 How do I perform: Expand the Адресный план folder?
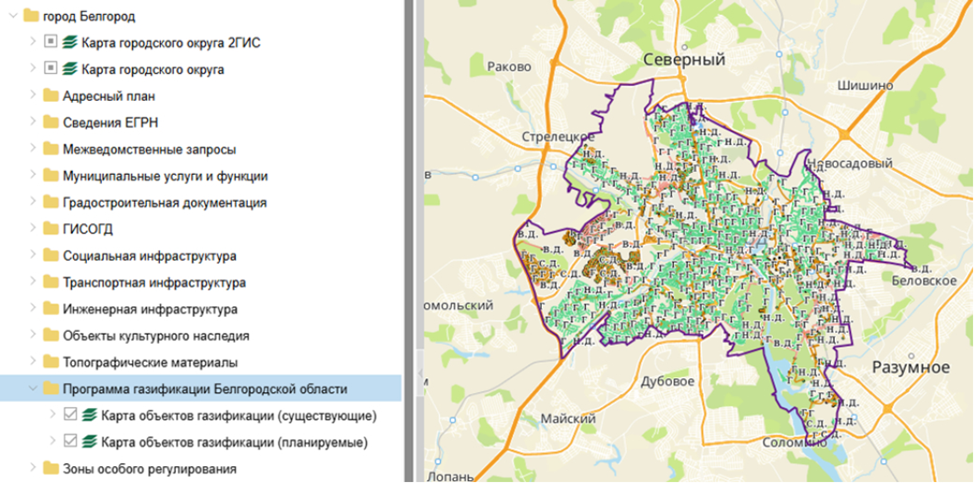point(34,96)
